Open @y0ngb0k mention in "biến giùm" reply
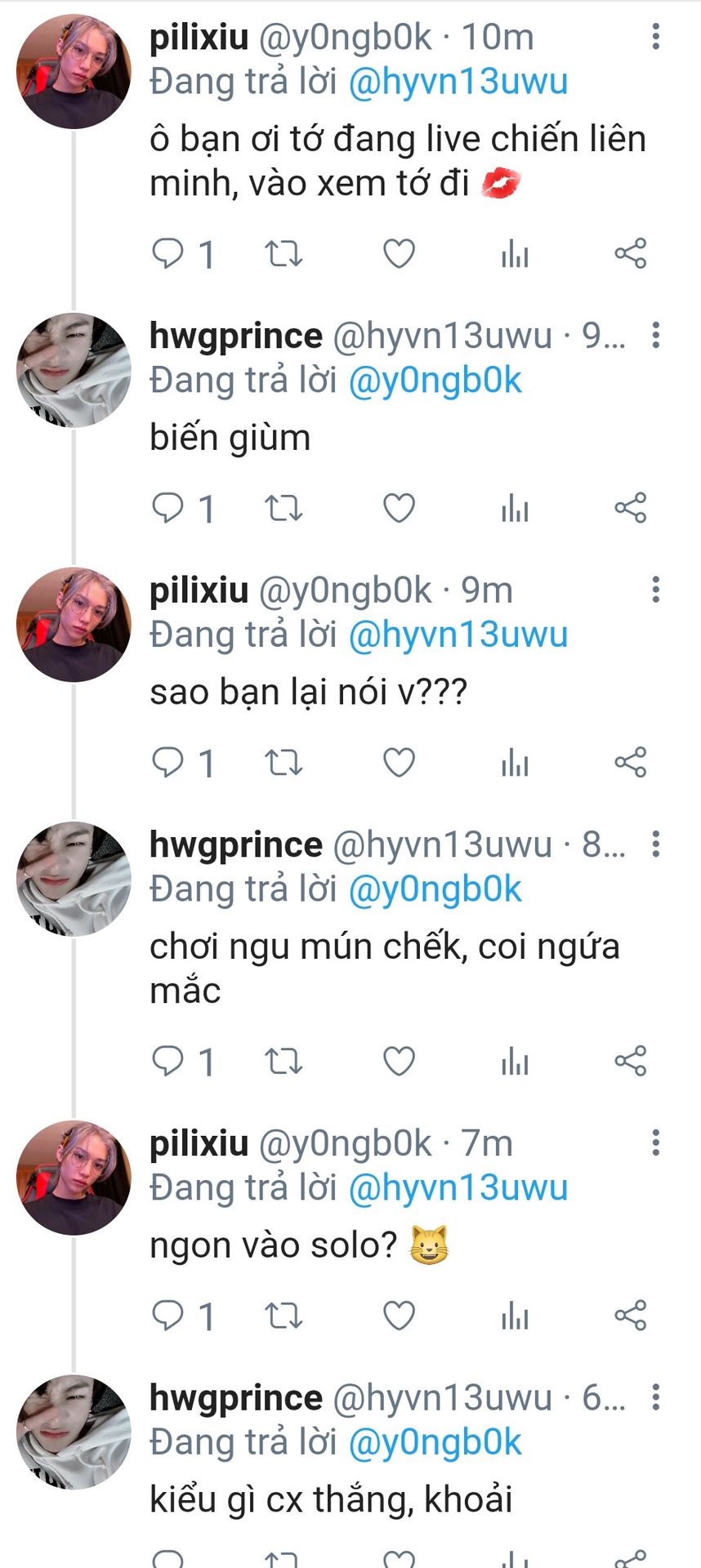Viewport: 701px width, 1568px height. [435, 381]
